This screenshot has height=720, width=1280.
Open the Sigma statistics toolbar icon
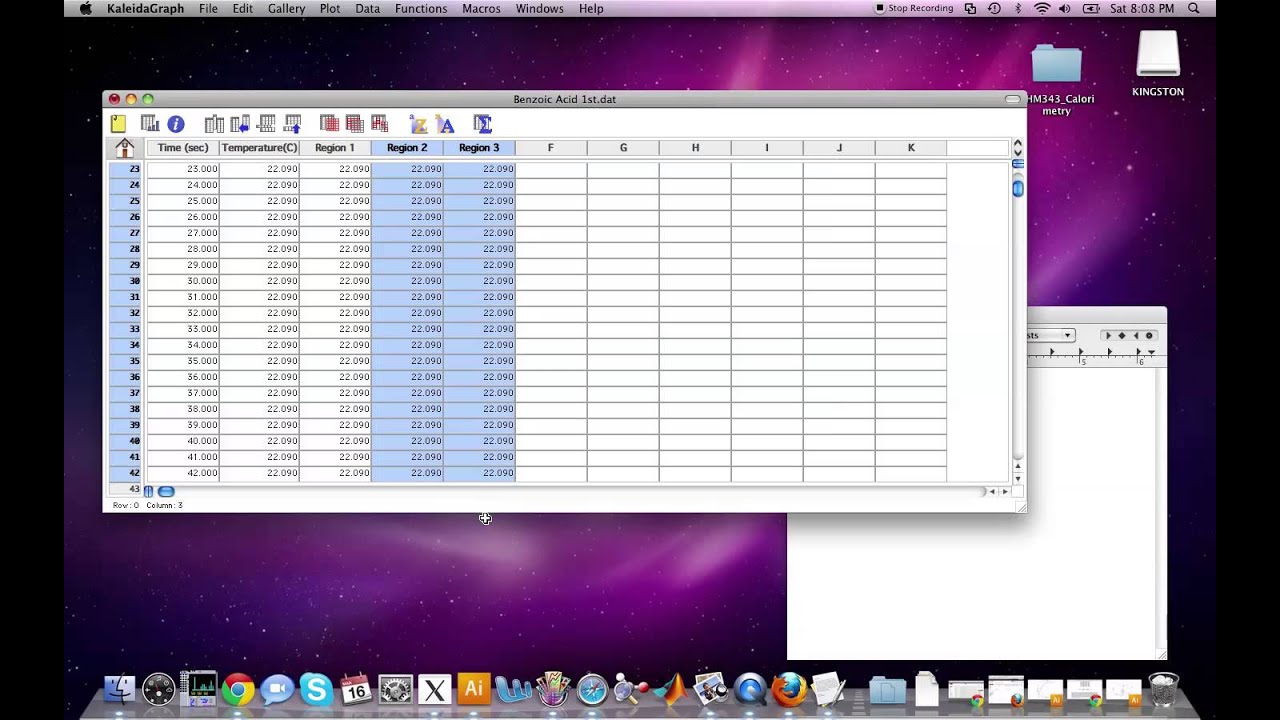tap(482, 124)
